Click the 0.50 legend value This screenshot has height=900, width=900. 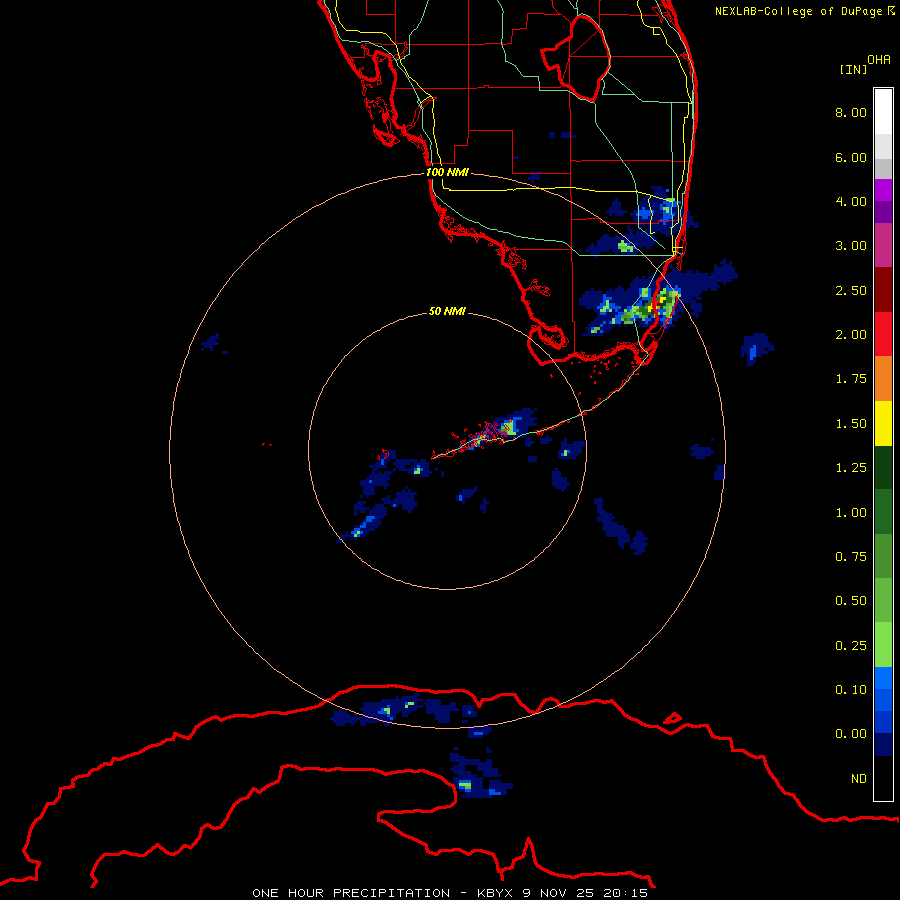pos(851,601)
